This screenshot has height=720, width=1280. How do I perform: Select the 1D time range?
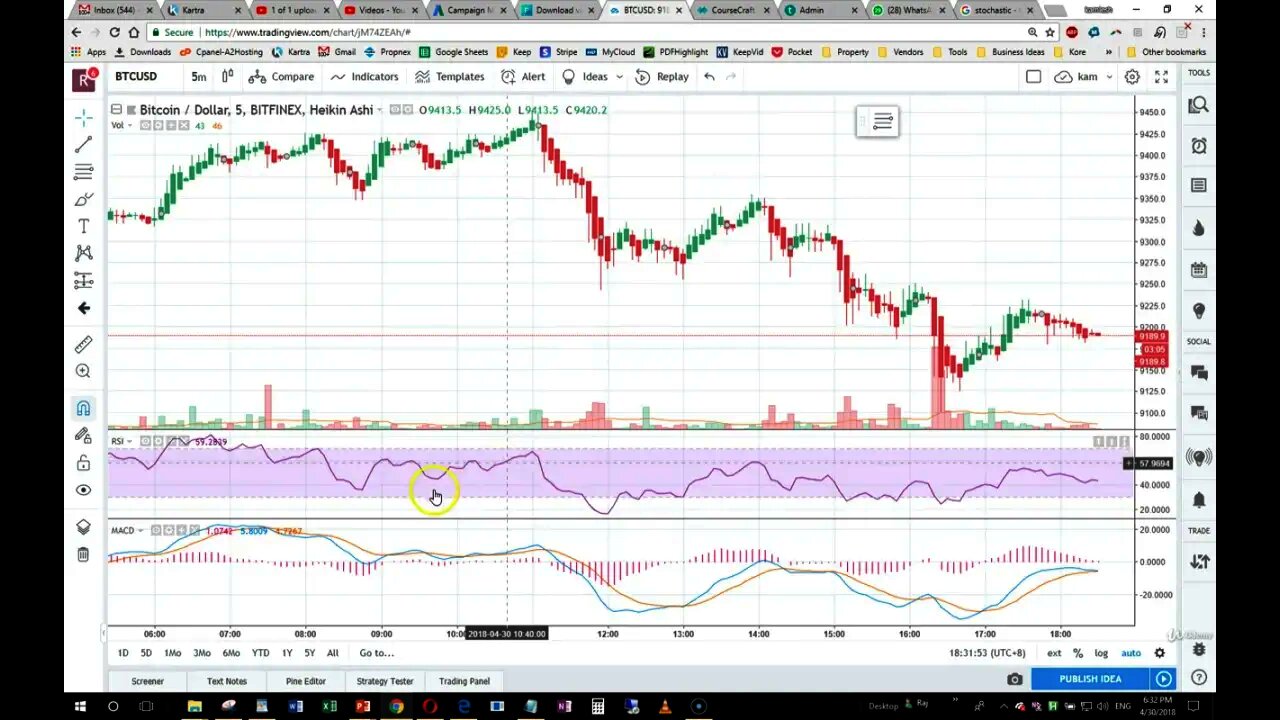[x=123, y=653]
